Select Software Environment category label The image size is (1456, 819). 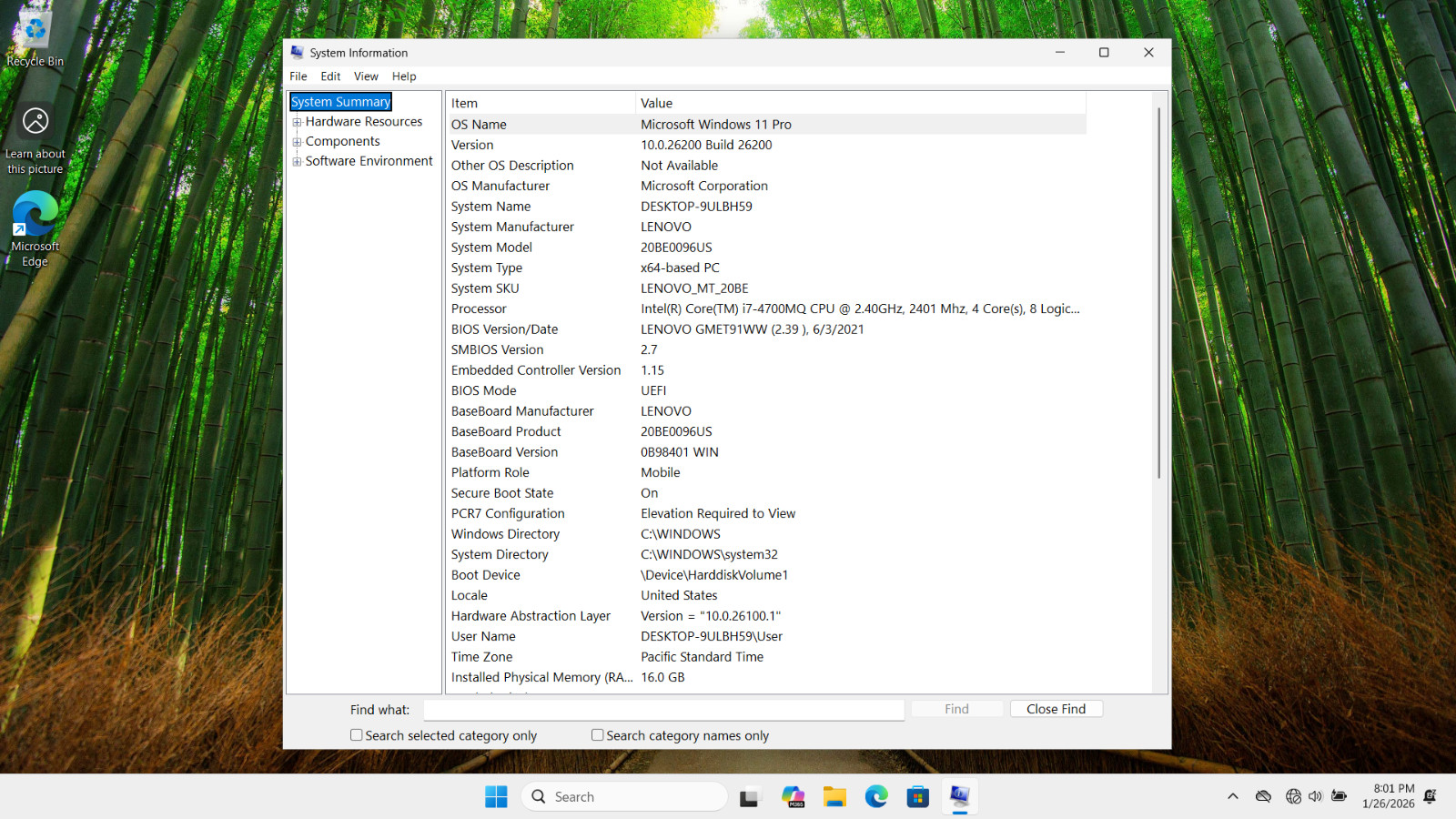coord(369,161)
